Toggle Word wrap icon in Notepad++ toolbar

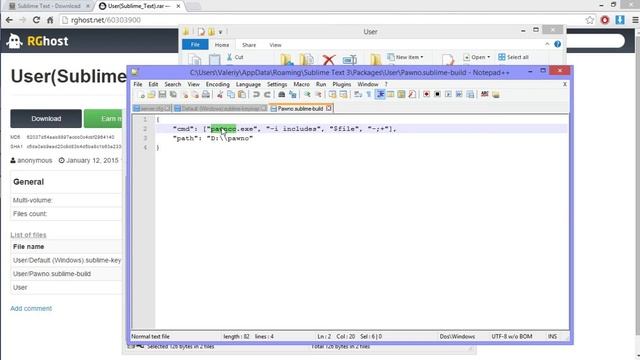[358, 95]
